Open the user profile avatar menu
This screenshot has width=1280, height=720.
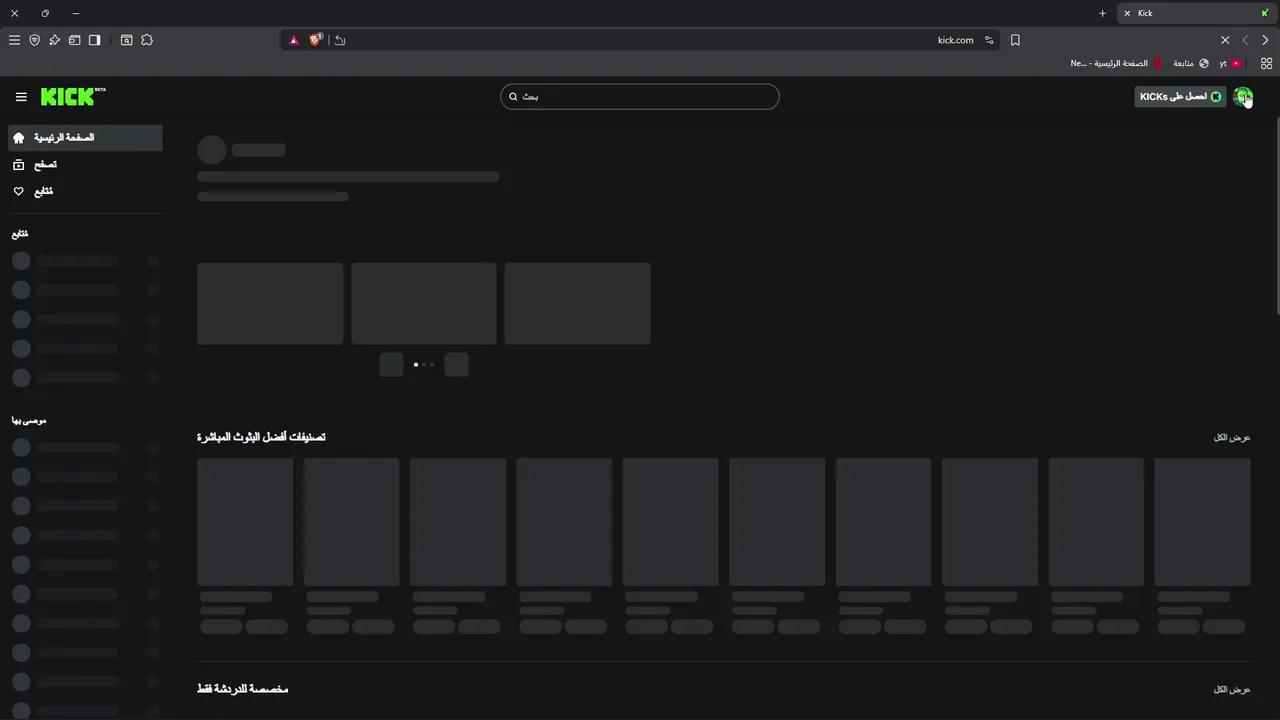click(1243, 97)
